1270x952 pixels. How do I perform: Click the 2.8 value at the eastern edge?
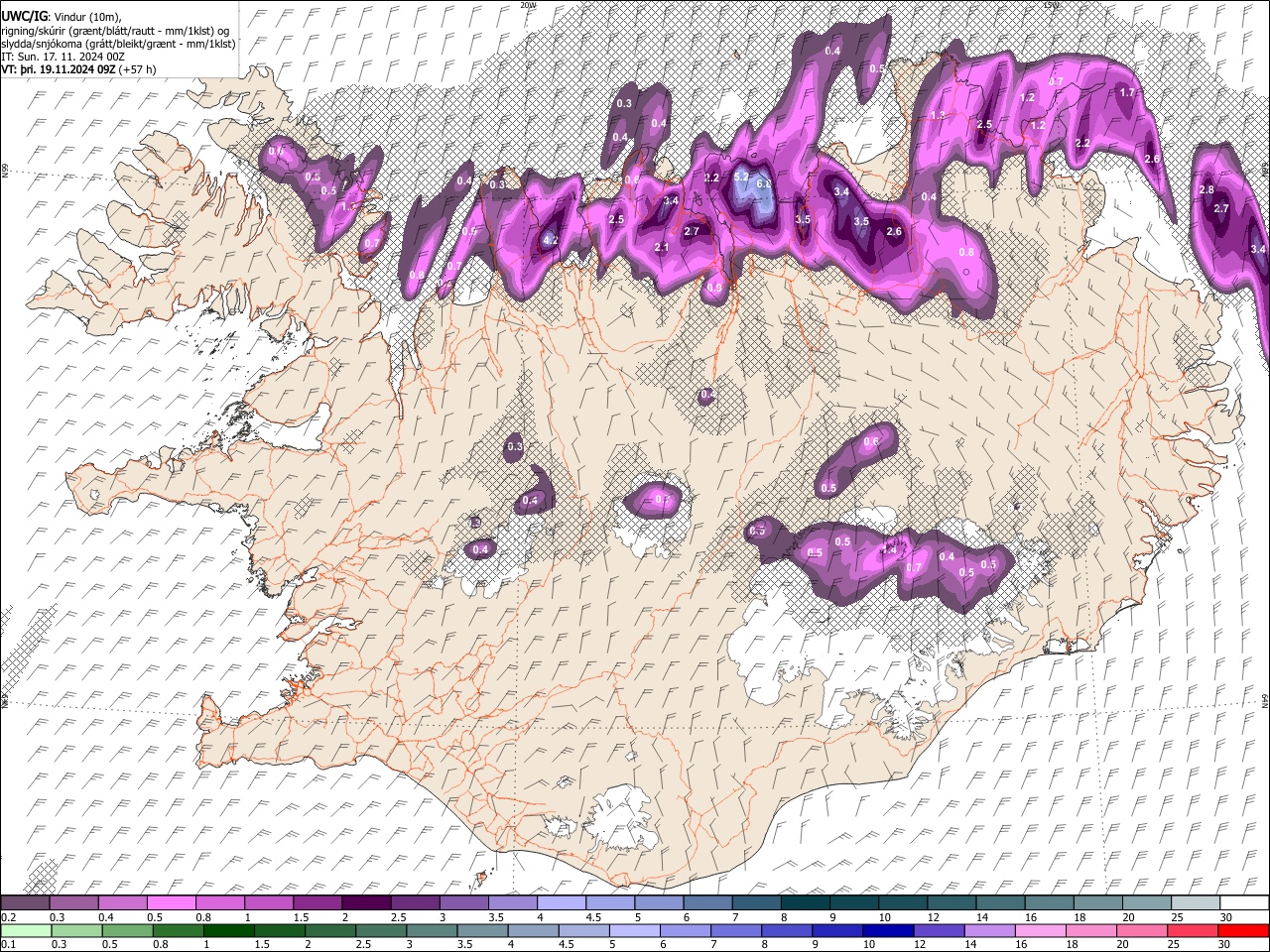1206,189
